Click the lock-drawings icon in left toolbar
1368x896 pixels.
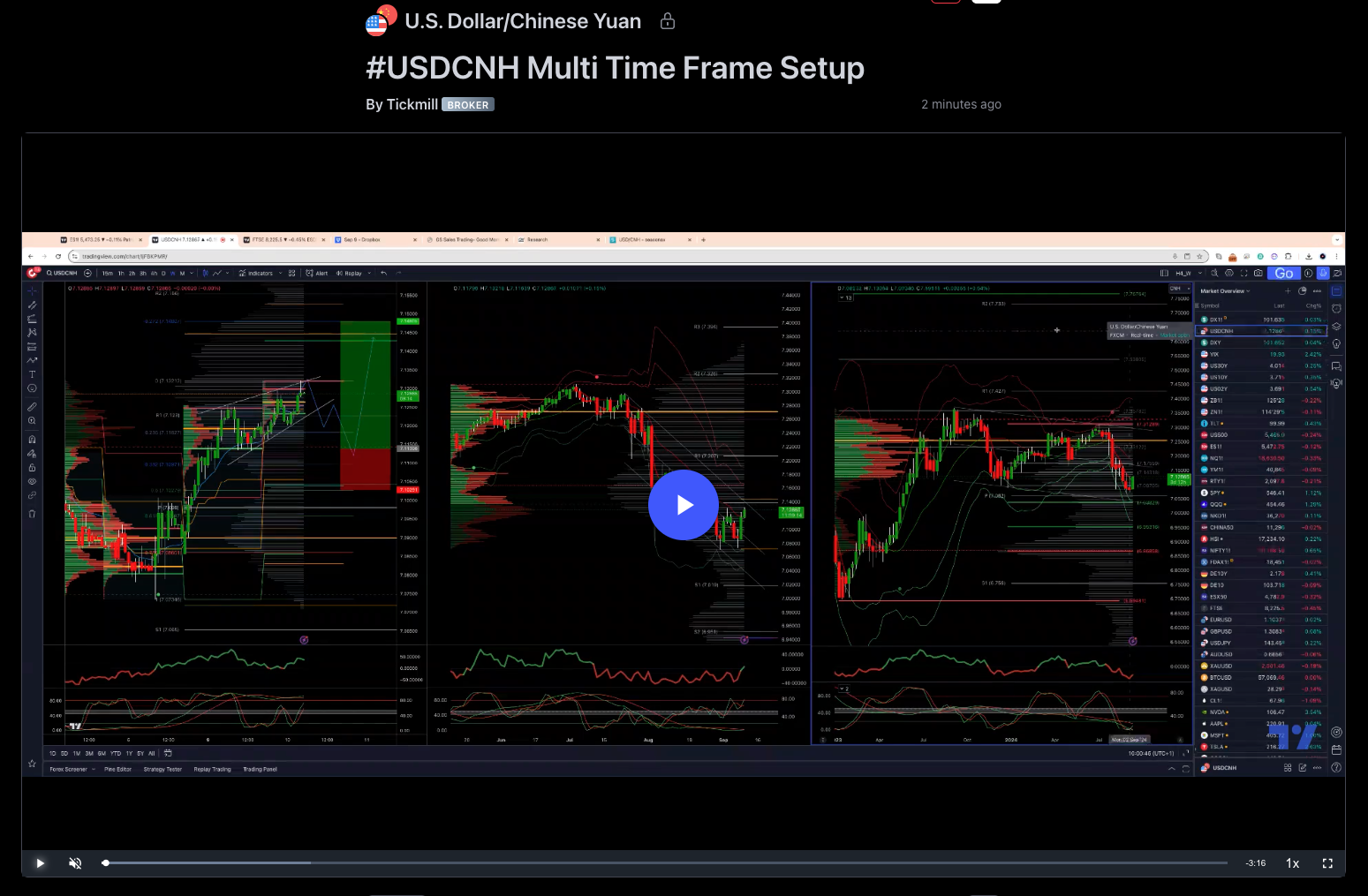click(32, 467)
